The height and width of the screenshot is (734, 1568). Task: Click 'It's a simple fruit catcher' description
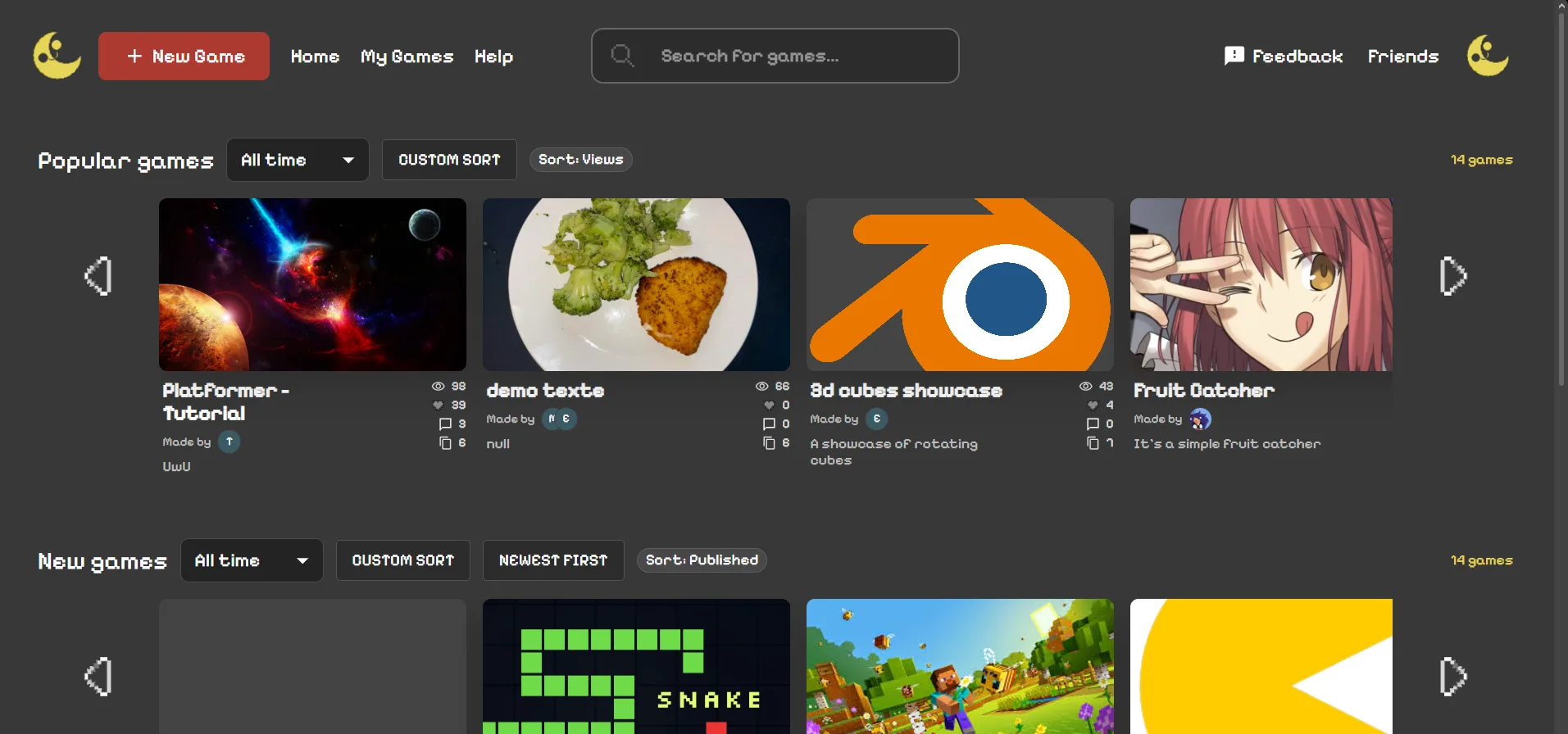coord(1227,443)
